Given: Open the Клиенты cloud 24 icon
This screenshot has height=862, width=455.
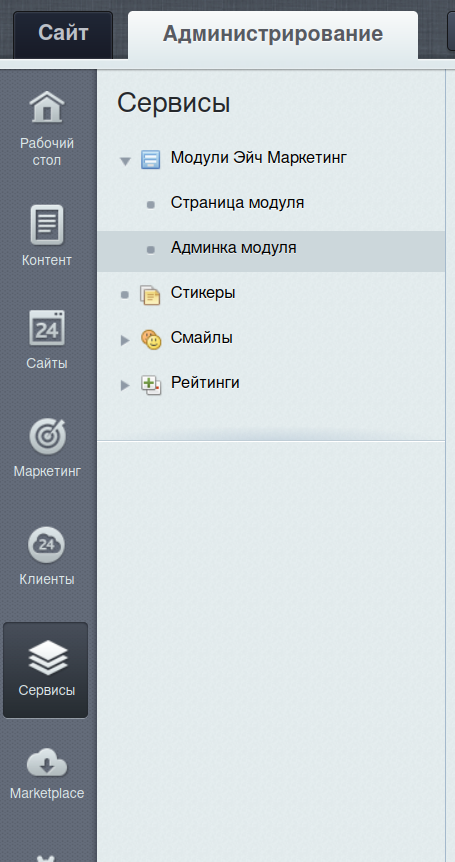Looking at the screenshot, I should (47, 544).
